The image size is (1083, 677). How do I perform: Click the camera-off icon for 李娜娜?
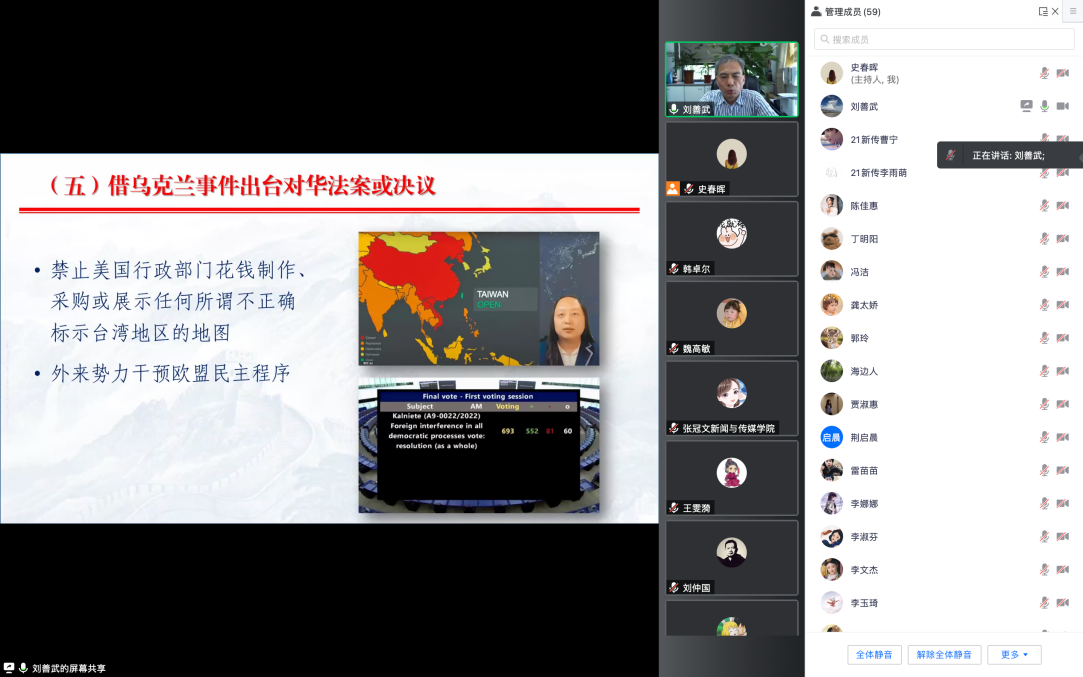[x=1062, y=503]
